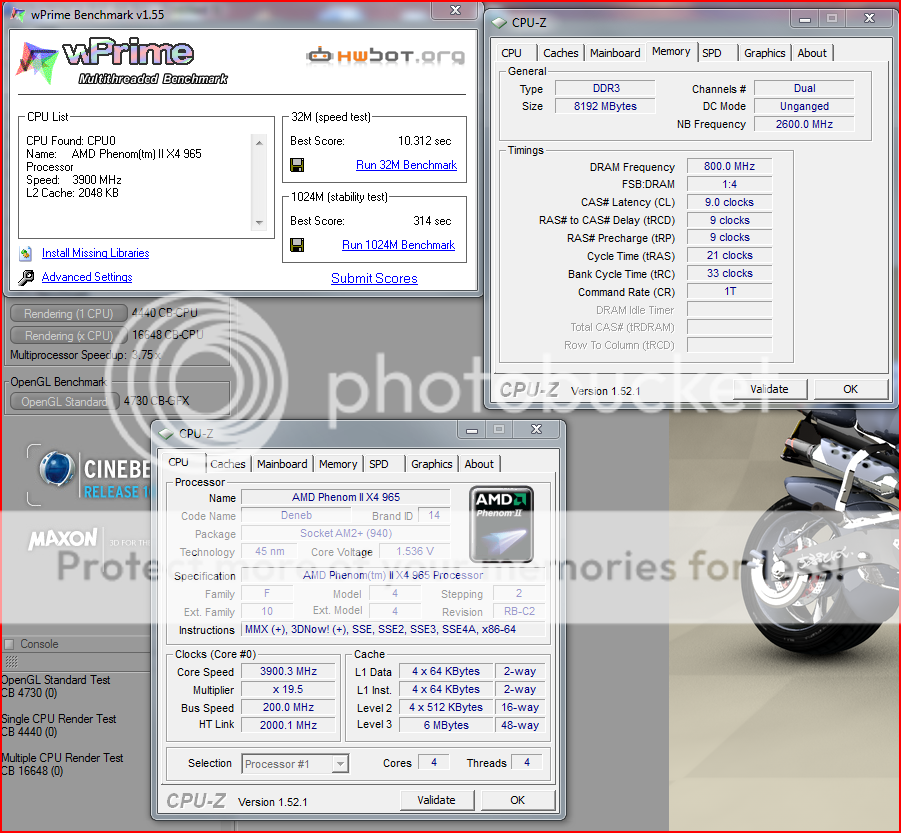Viewport: 901px width, 833px height.
Task: Click the AMD Phenom II processor logo
Action: [x=501, y=524]
